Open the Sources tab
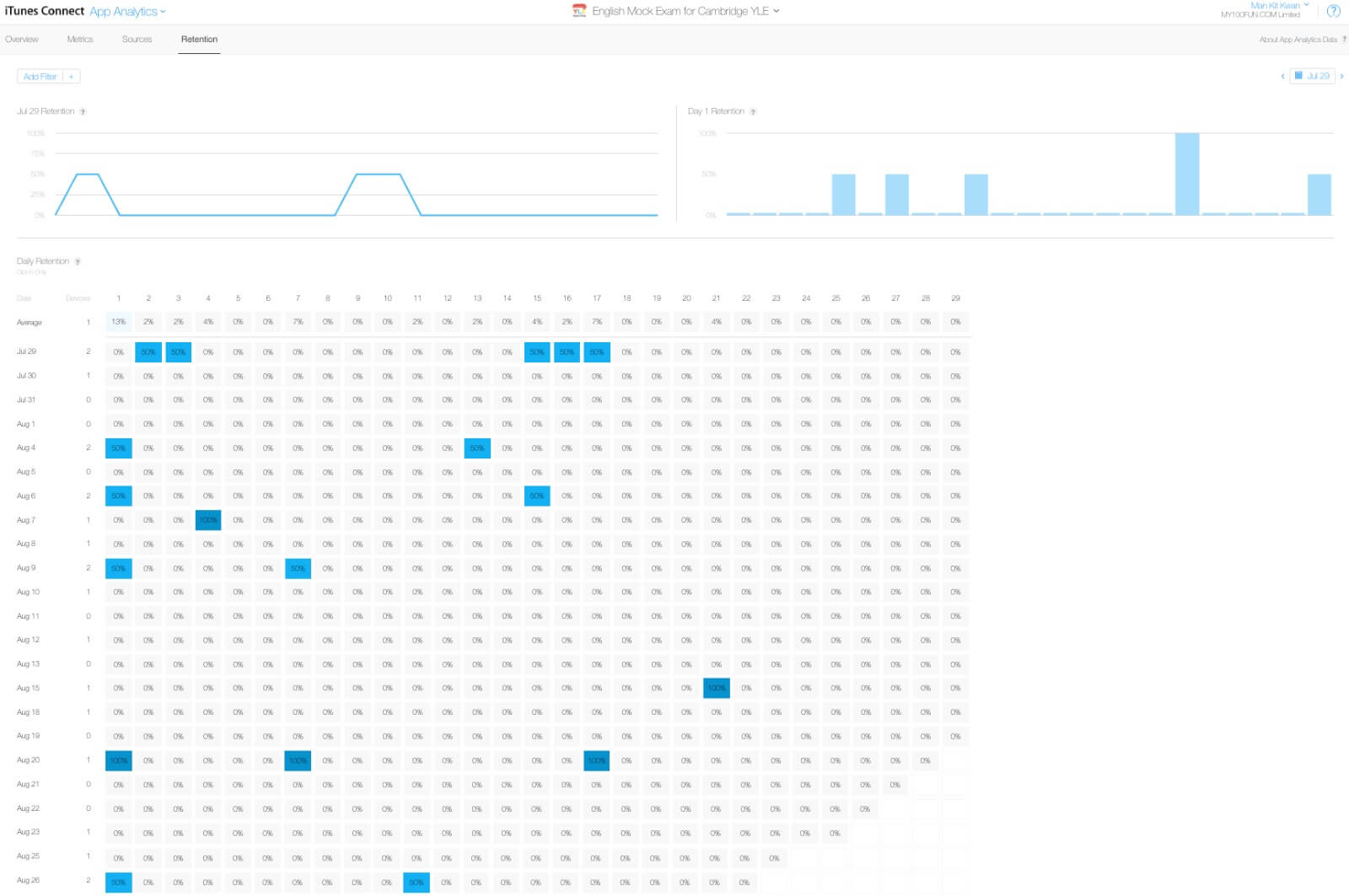The width and height of the screenshot is (1349, 896). (x=137, y=40)
